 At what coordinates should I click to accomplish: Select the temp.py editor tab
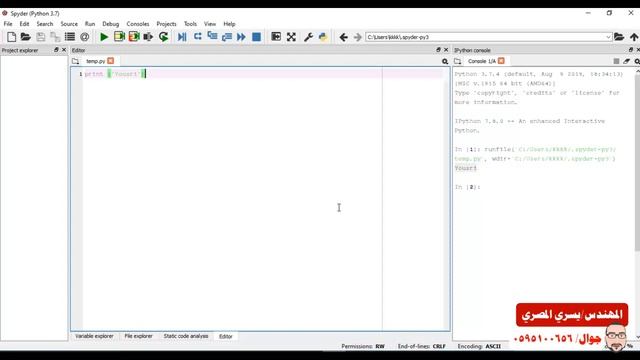(x=96, y=61)
